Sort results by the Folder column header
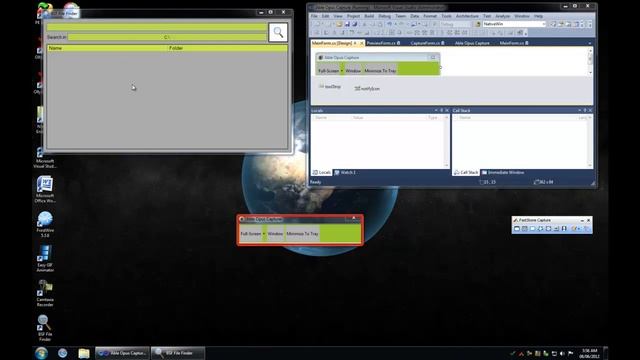The height and width of the screenshot is (360, 640). click(227, 48)
